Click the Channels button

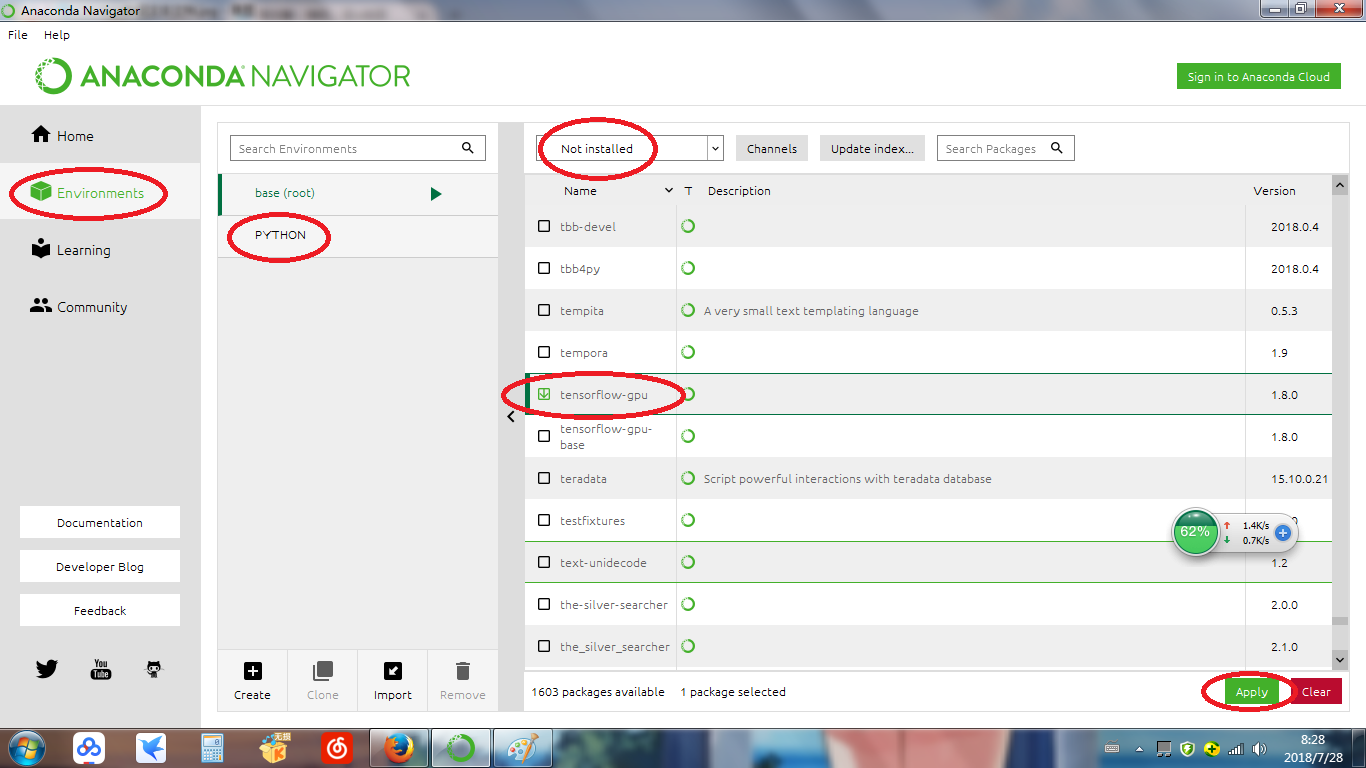pos(772,149)
